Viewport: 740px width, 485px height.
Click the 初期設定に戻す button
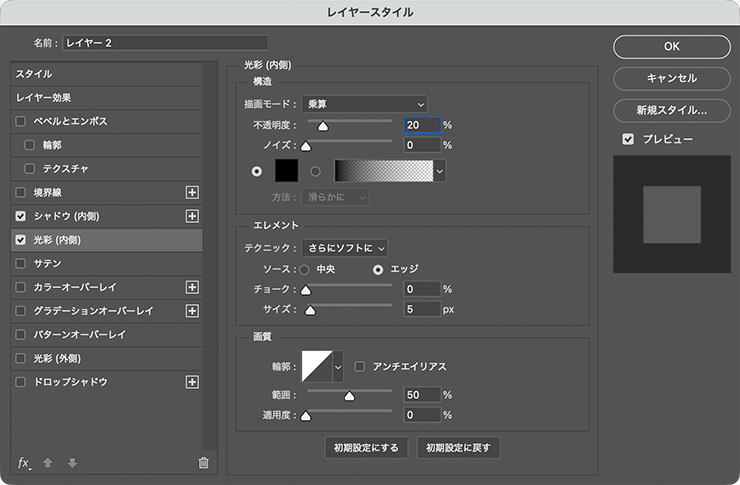(x=458, y=447)
